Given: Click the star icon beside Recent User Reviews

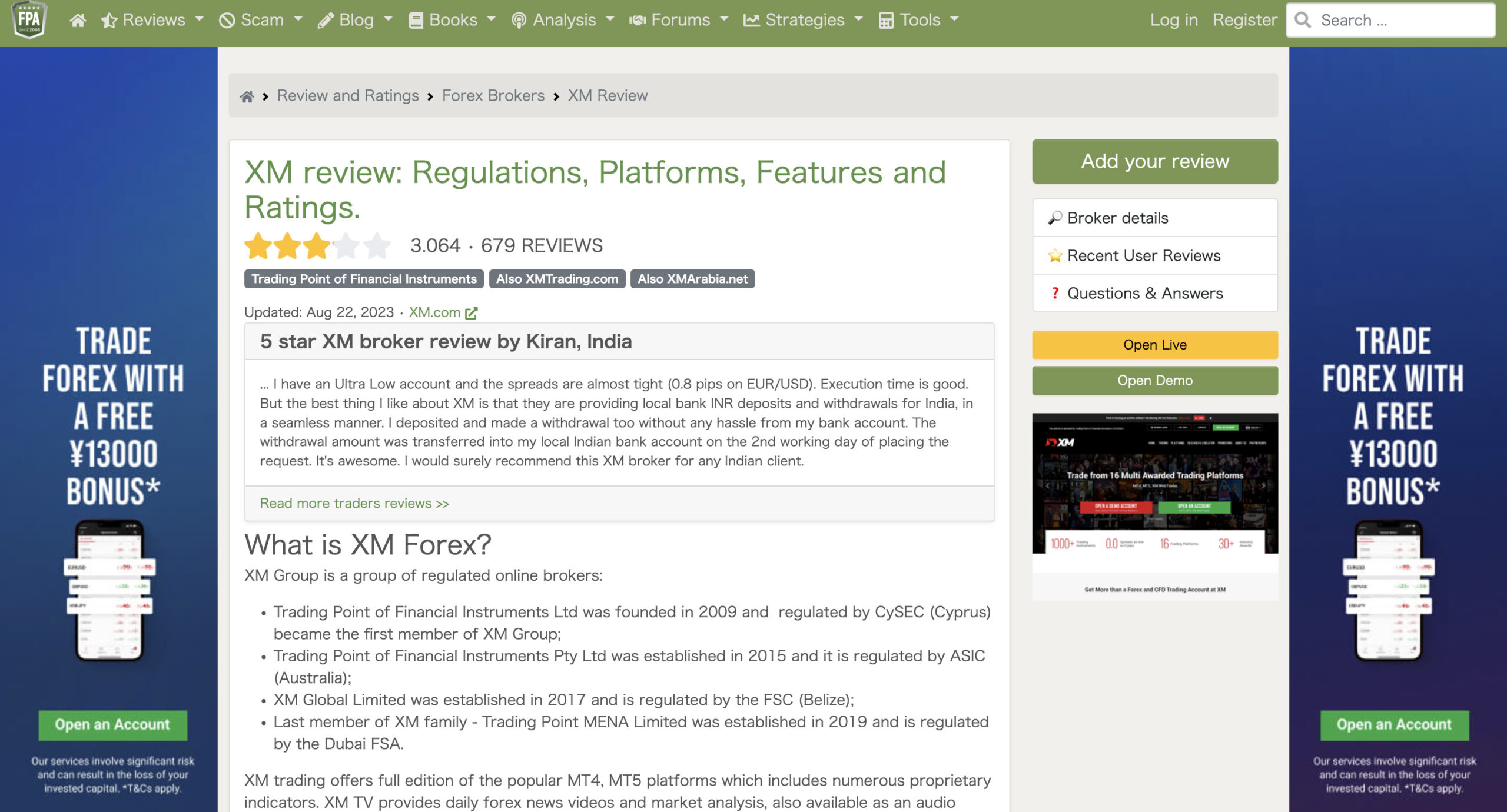Looking at the screenshot, I should coord(1055,256).
